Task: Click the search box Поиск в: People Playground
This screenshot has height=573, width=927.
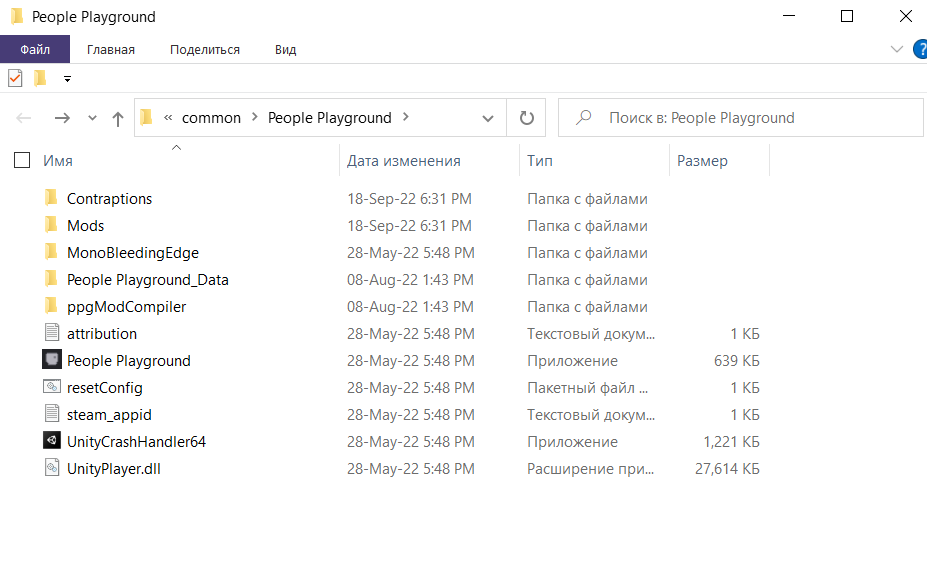Action: (740, 118)
